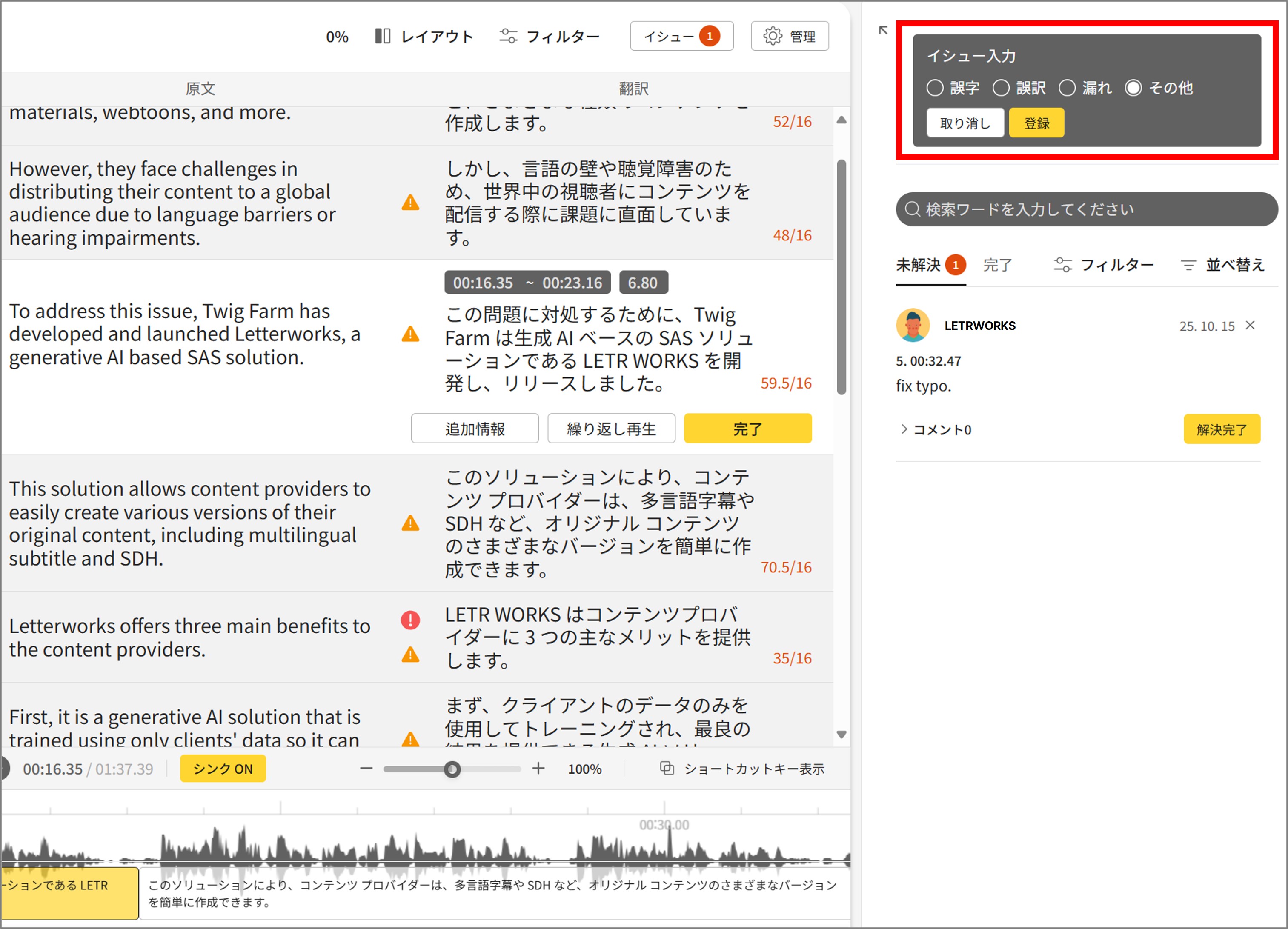Select the 誤訳 (mistranslation) radio button
The height and width of the screenshot is (929, 1288).
click(1001, 88)
